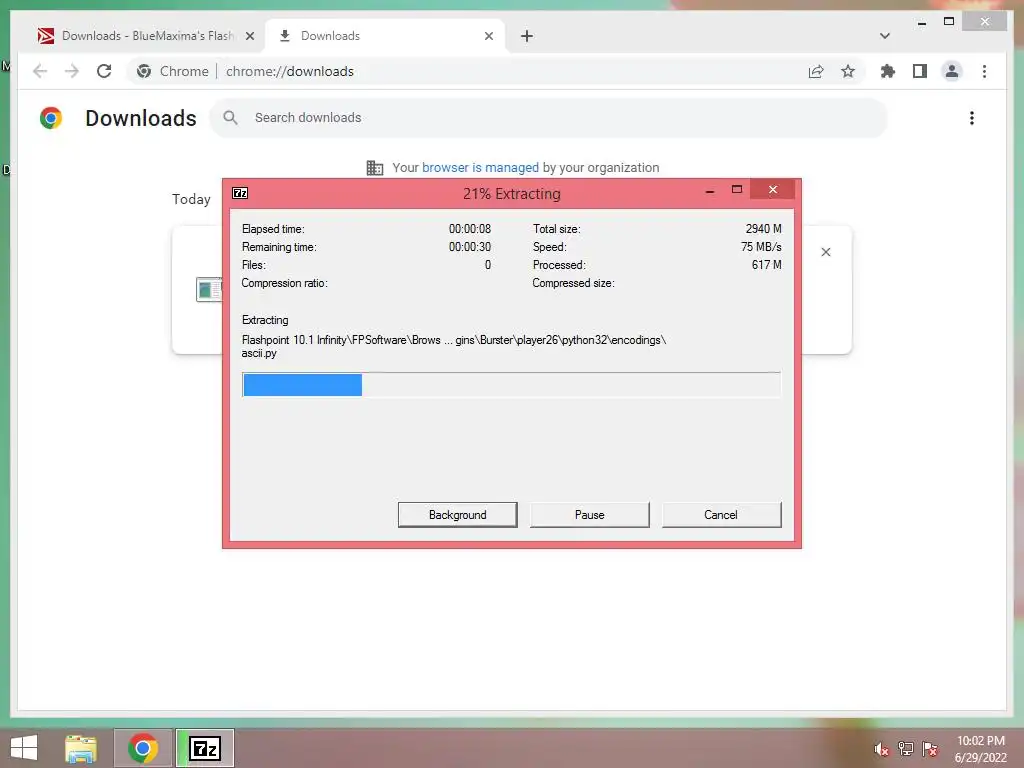Open the Action Center flag icon
The image size is (1024, 768).
929,749
